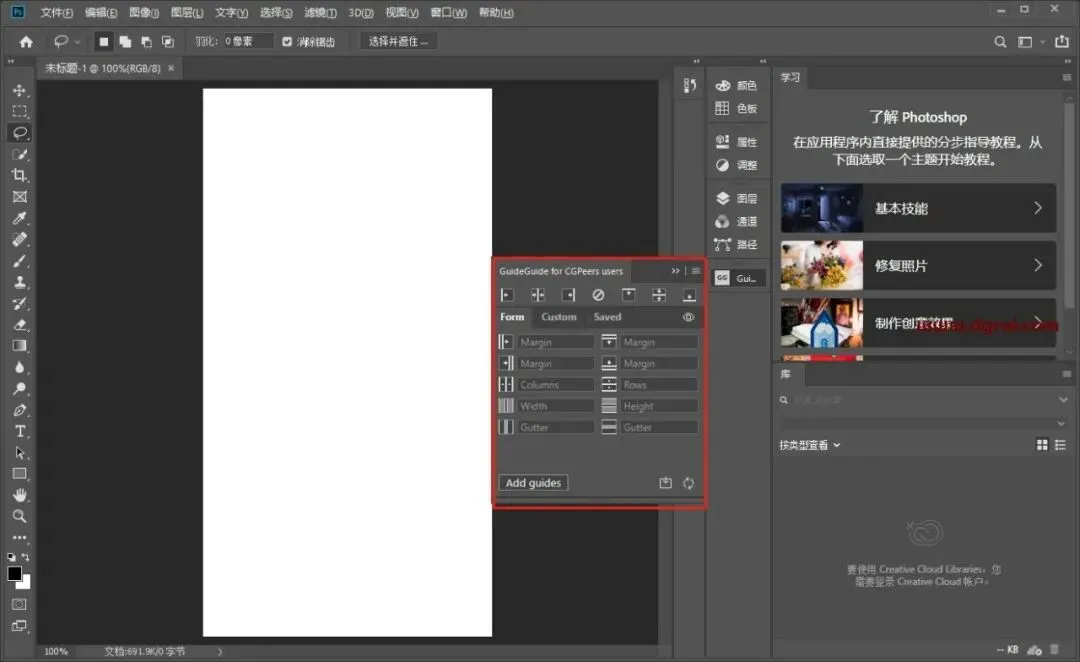Open 颜色 panel button

pyautogui.click(x=737, y=85)
